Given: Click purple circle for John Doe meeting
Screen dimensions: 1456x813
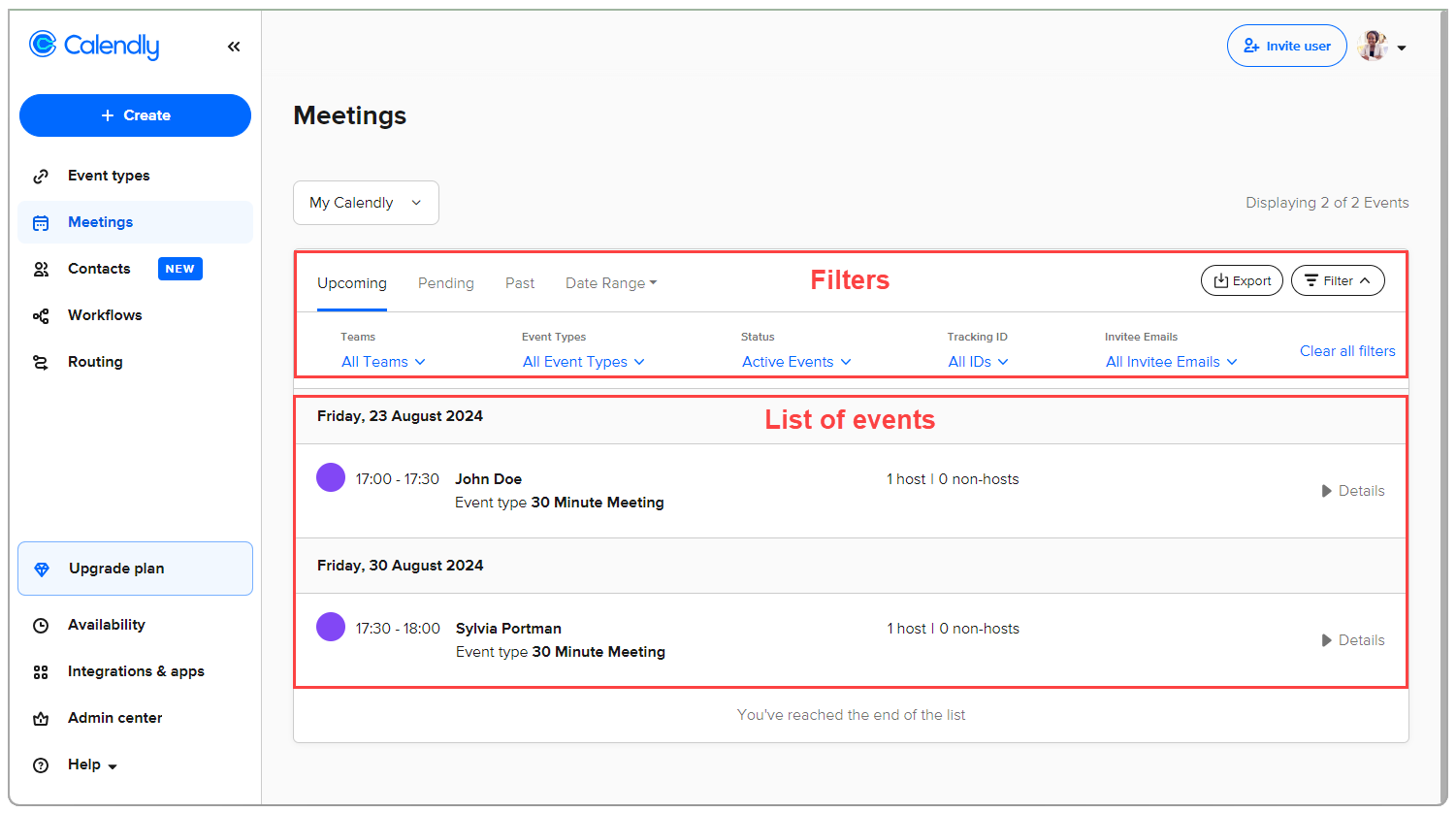Looking at the screenshot, I should tap(331, 477).
